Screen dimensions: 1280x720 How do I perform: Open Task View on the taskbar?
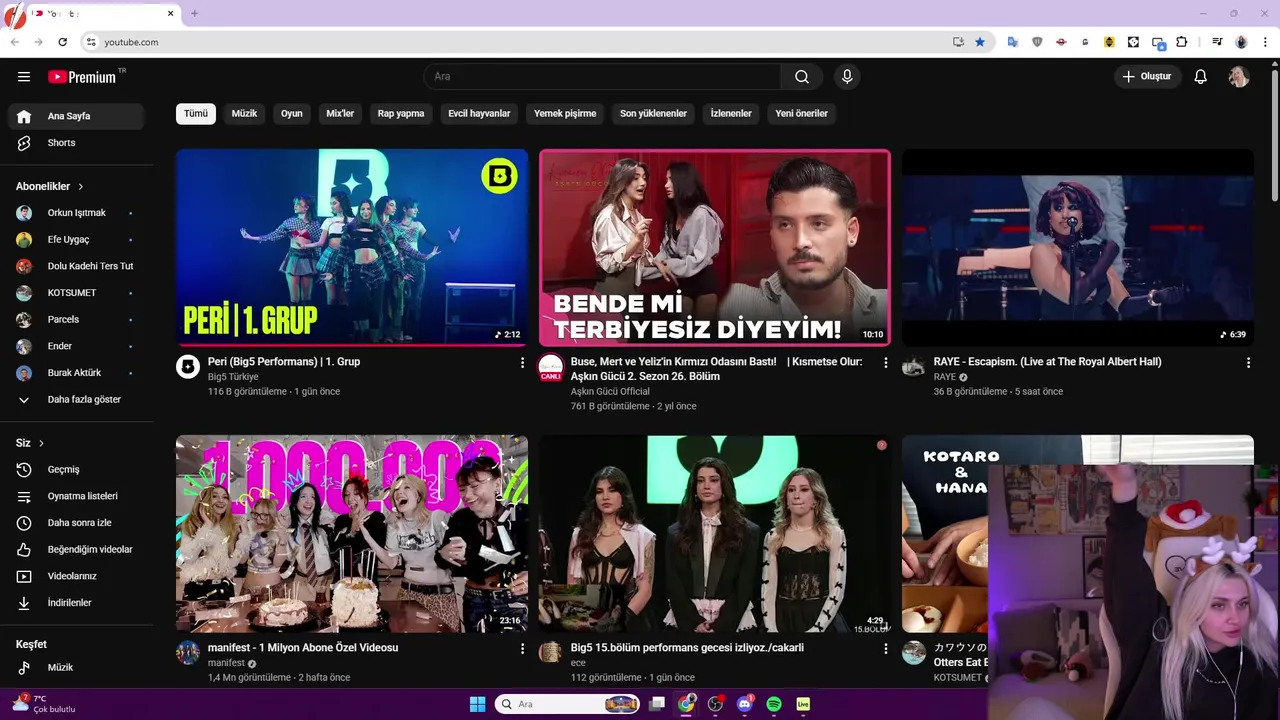657,704
